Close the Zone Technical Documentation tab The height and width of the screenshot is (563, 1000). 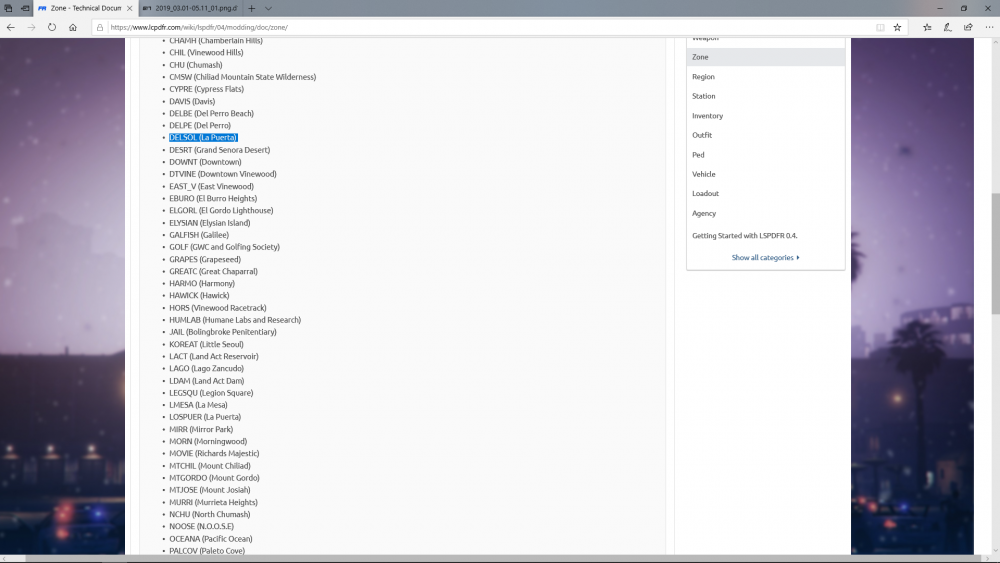click(x=129, y=8)
